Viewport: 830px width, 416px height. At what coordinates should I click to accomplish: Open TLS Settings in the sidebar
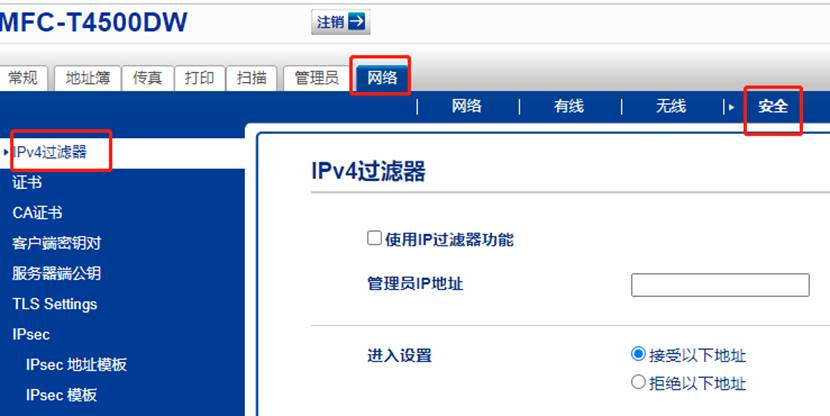54,304
